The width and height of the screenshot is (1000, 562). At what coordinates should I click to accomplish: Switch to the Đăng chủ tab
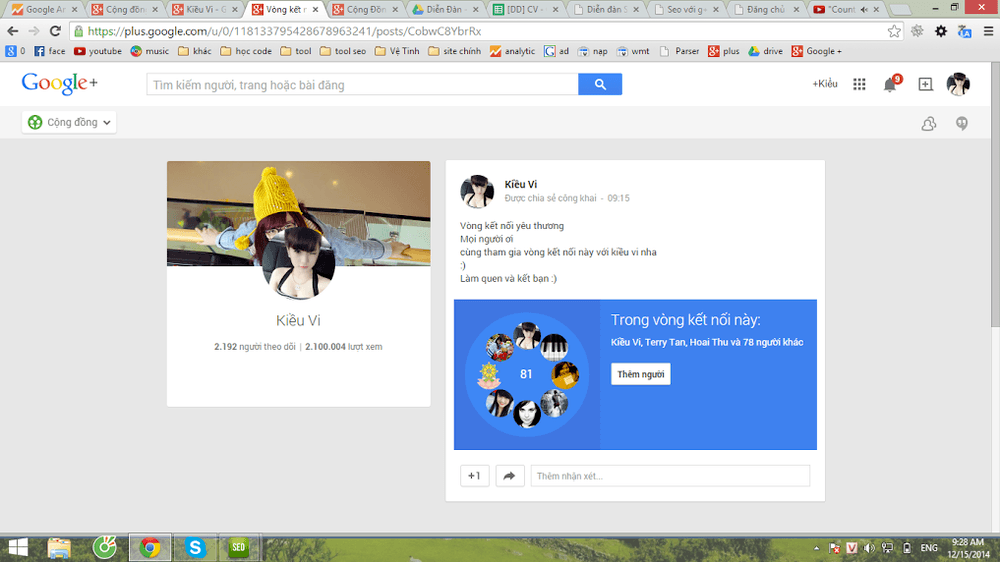click(765, 10)
